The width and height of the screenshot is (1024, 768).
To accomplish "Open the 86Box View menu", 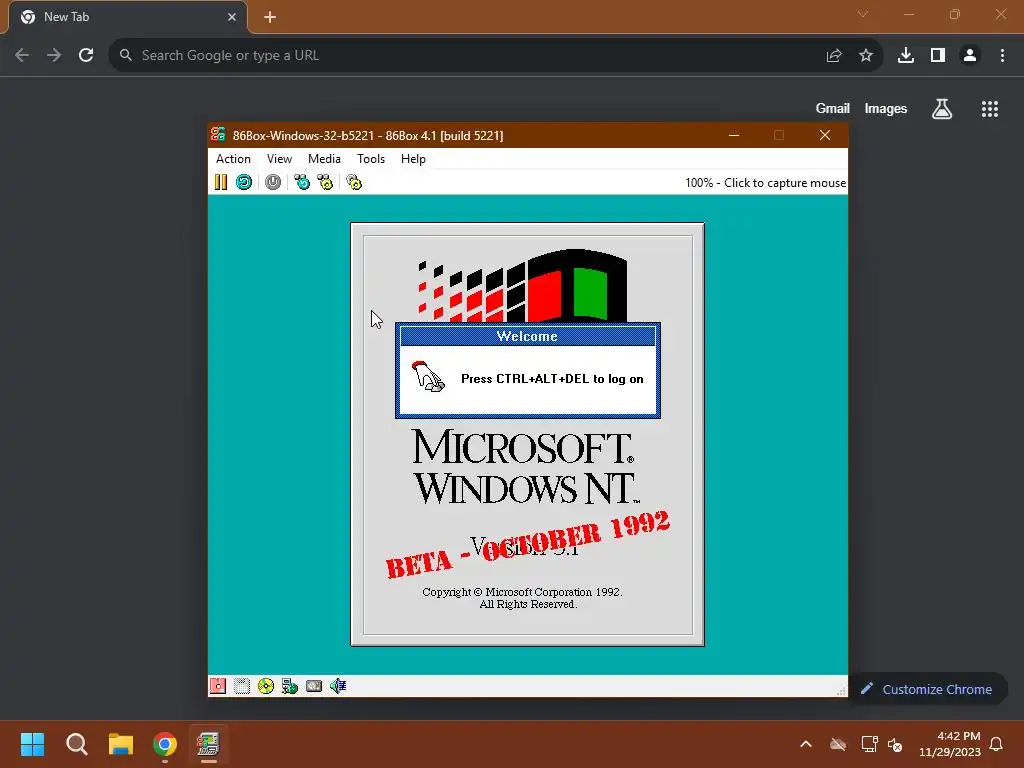I will pyautogui.click(x=279, y=159).
